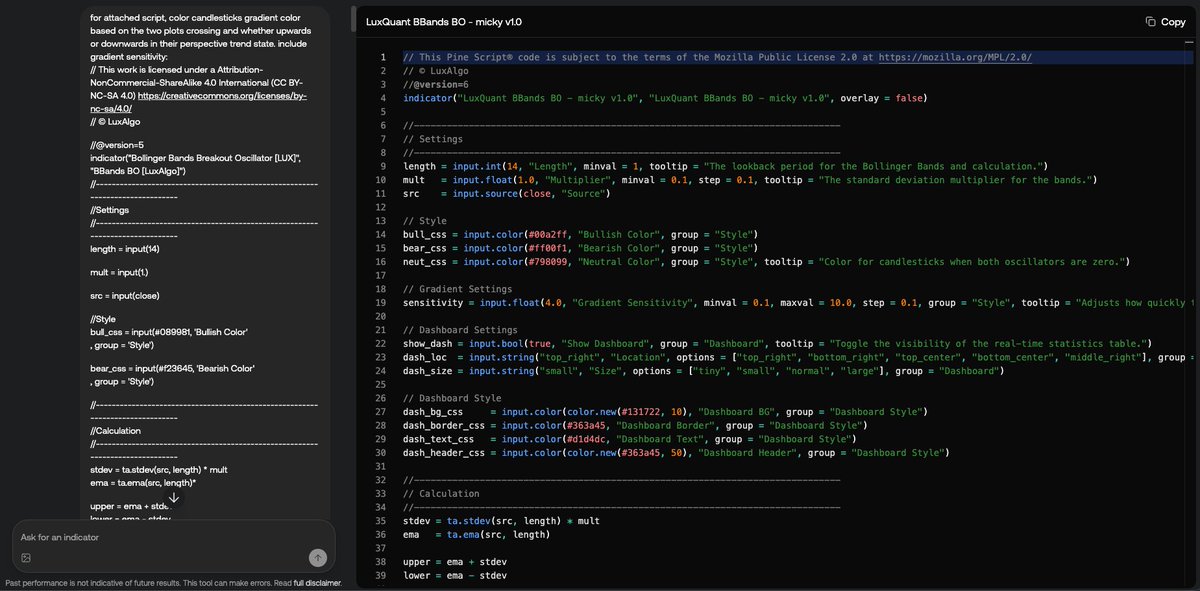Screen dimensions: 1200x591
Task: Click '//Calculation' in the chat message
Action: (116, 431)
